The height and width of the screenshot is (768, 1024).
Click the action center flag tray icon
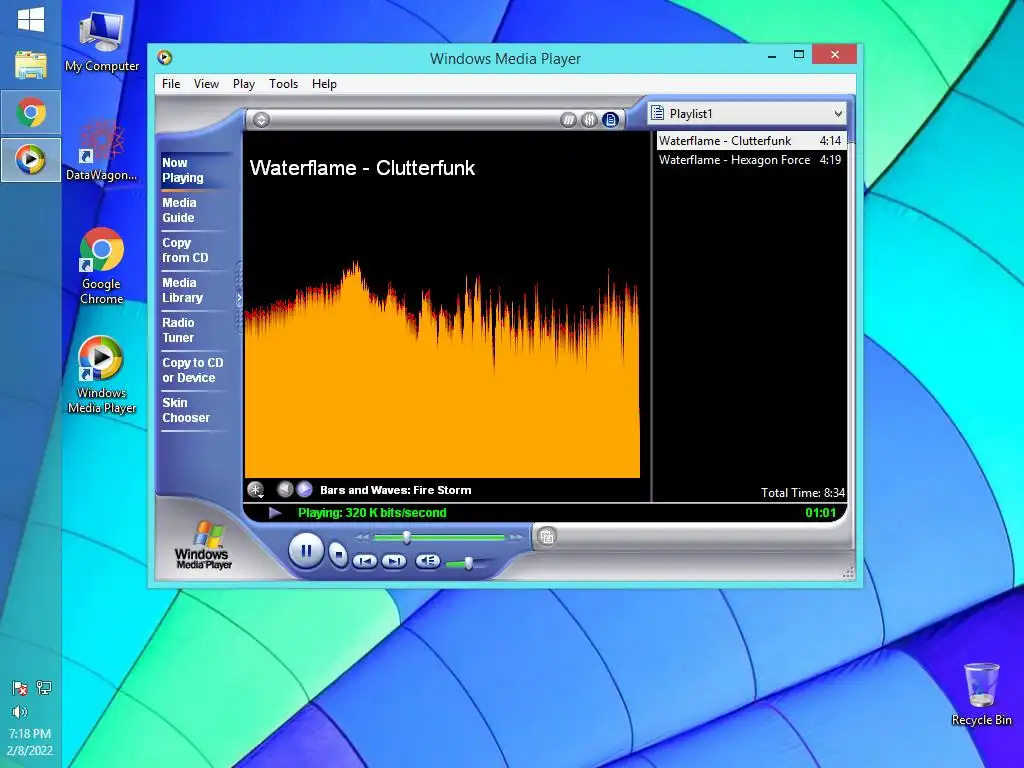pyautogui.click(x=20, y=688)
